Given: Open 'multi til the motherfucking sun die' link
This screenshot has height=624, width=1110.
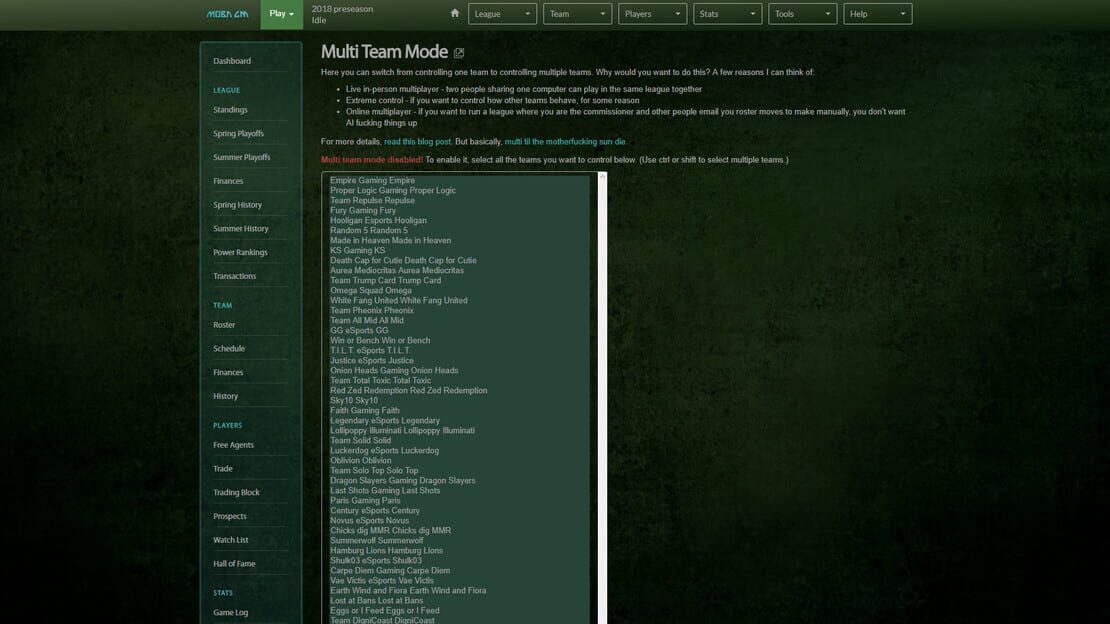Looking at the screenshot, I should [565, 142].
